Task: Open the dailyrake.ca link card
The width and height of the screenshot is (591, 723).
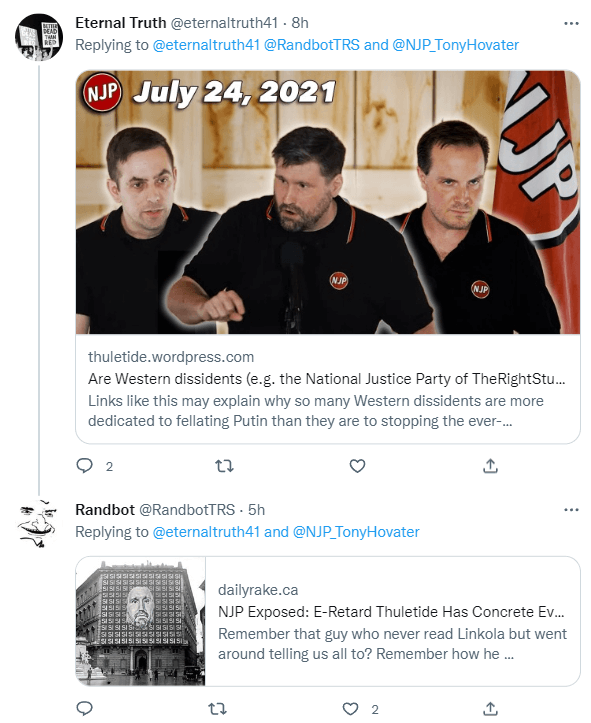Action: [392, 621]
